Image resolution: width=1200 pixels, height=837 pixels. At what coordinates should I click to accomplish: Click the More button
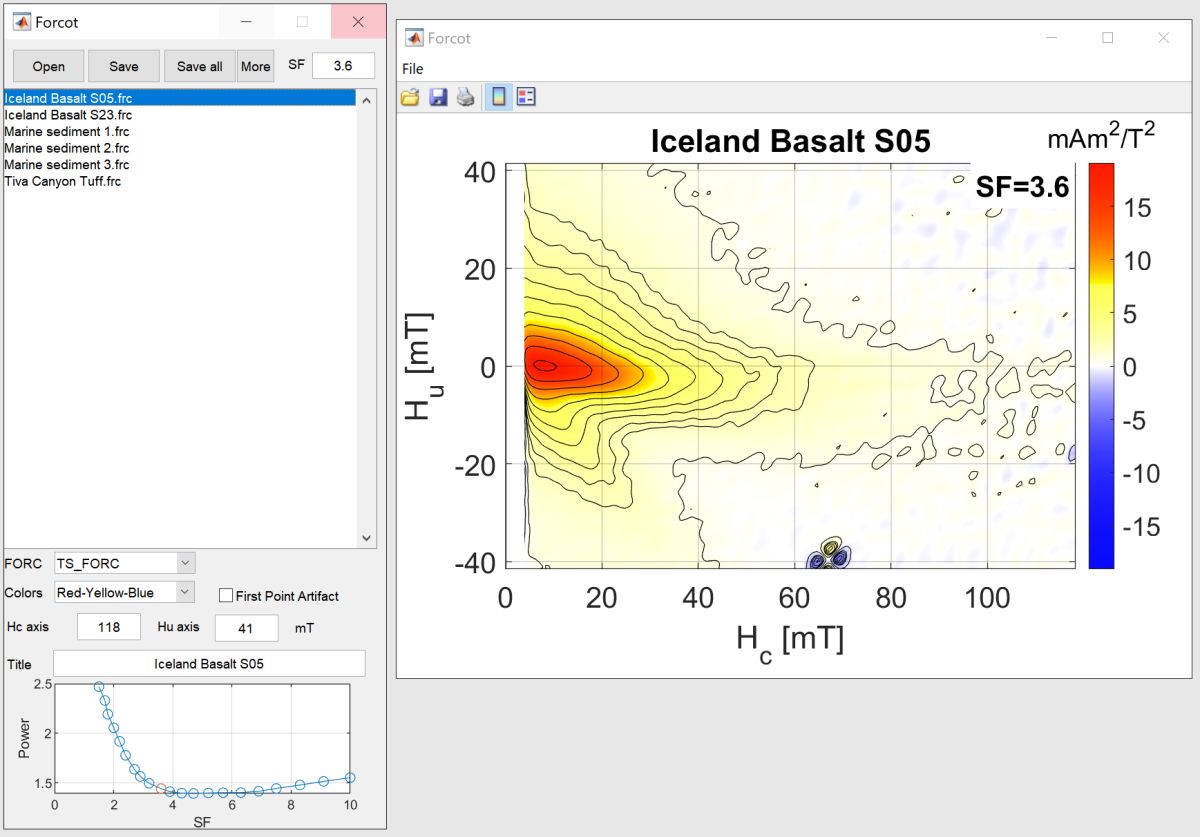tap(255, 66)
